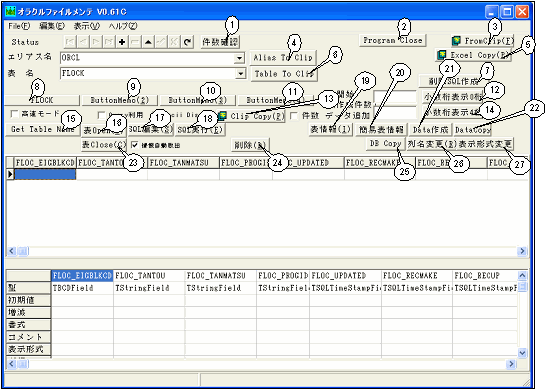The height and width of the screenshot is (389, 549).
Task: Click the application icon in title bar
Action: pos(11,12)
